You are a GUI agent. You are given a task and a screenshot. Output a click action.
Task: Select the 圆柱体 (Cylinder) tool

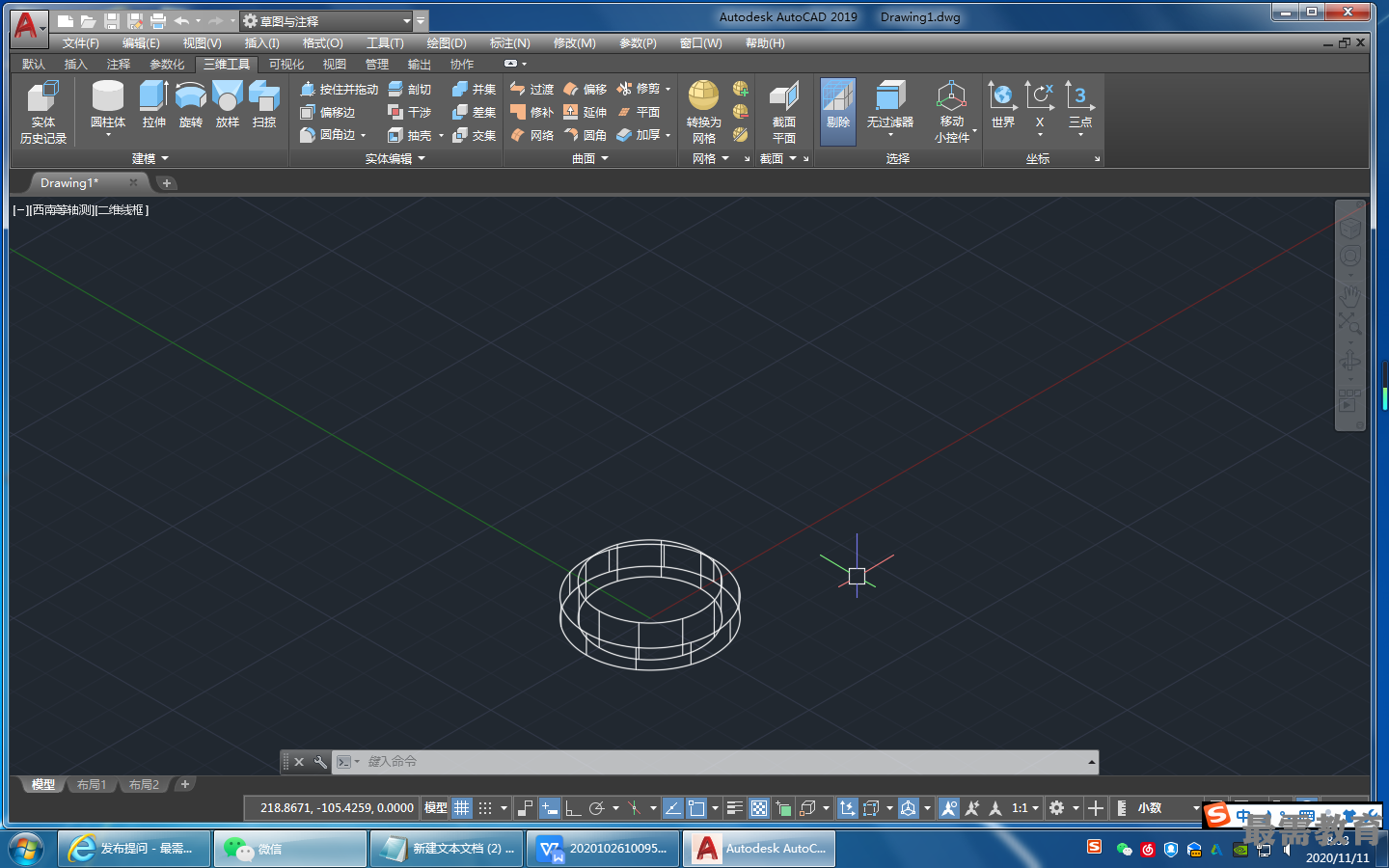108,104
